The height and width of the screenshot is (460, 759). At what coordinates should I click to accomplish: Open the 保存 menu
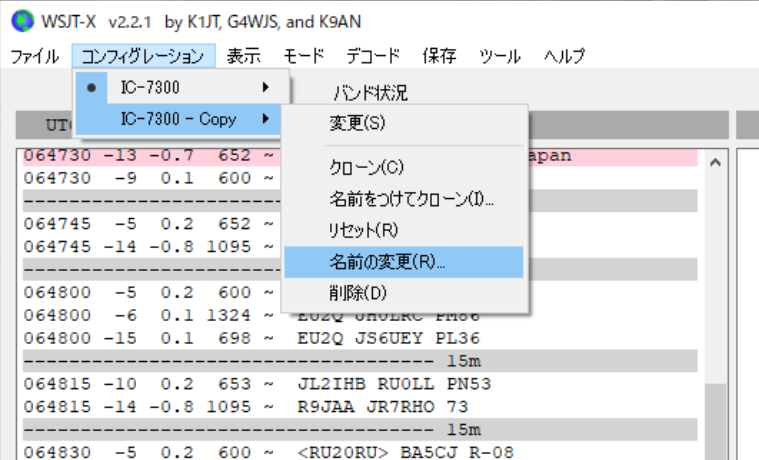pos(439,56)
